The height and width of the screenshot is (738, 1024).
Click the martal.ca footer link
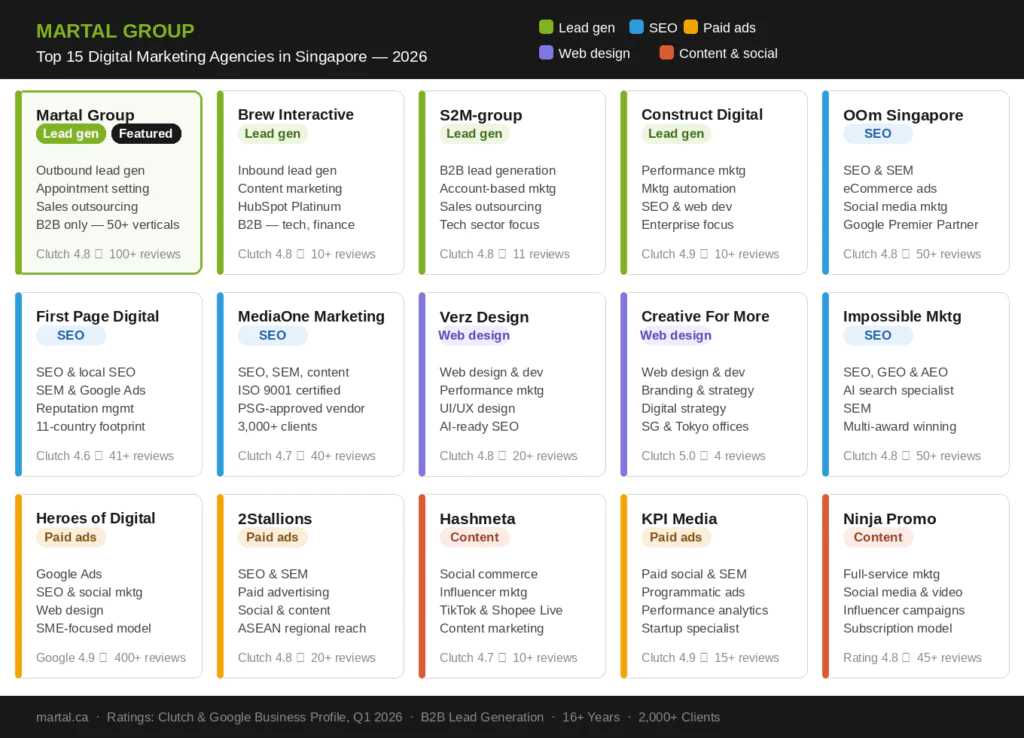[62, 716]
